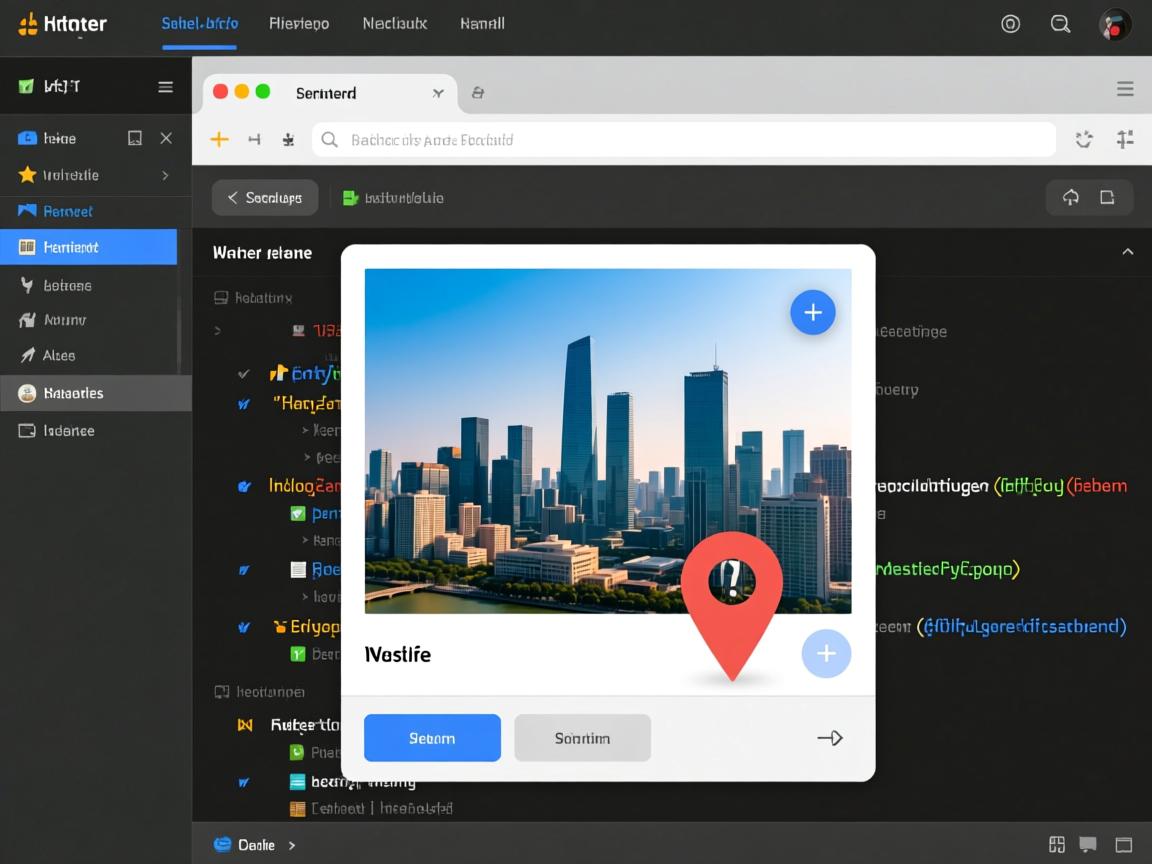Screen dimensions: 1152x864
Task: Toggle the green checkbox under Inologzan
Action: (x=297, y=514)
